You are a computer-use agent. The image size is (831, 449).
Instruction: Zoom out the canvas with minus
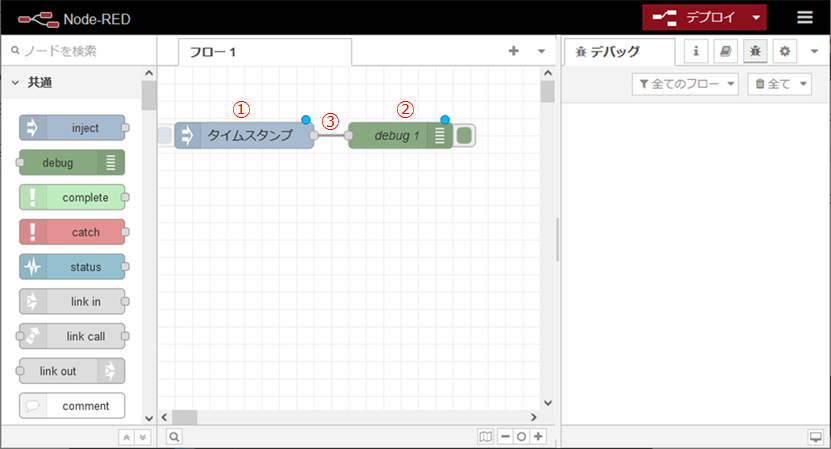tap(505, 437)
